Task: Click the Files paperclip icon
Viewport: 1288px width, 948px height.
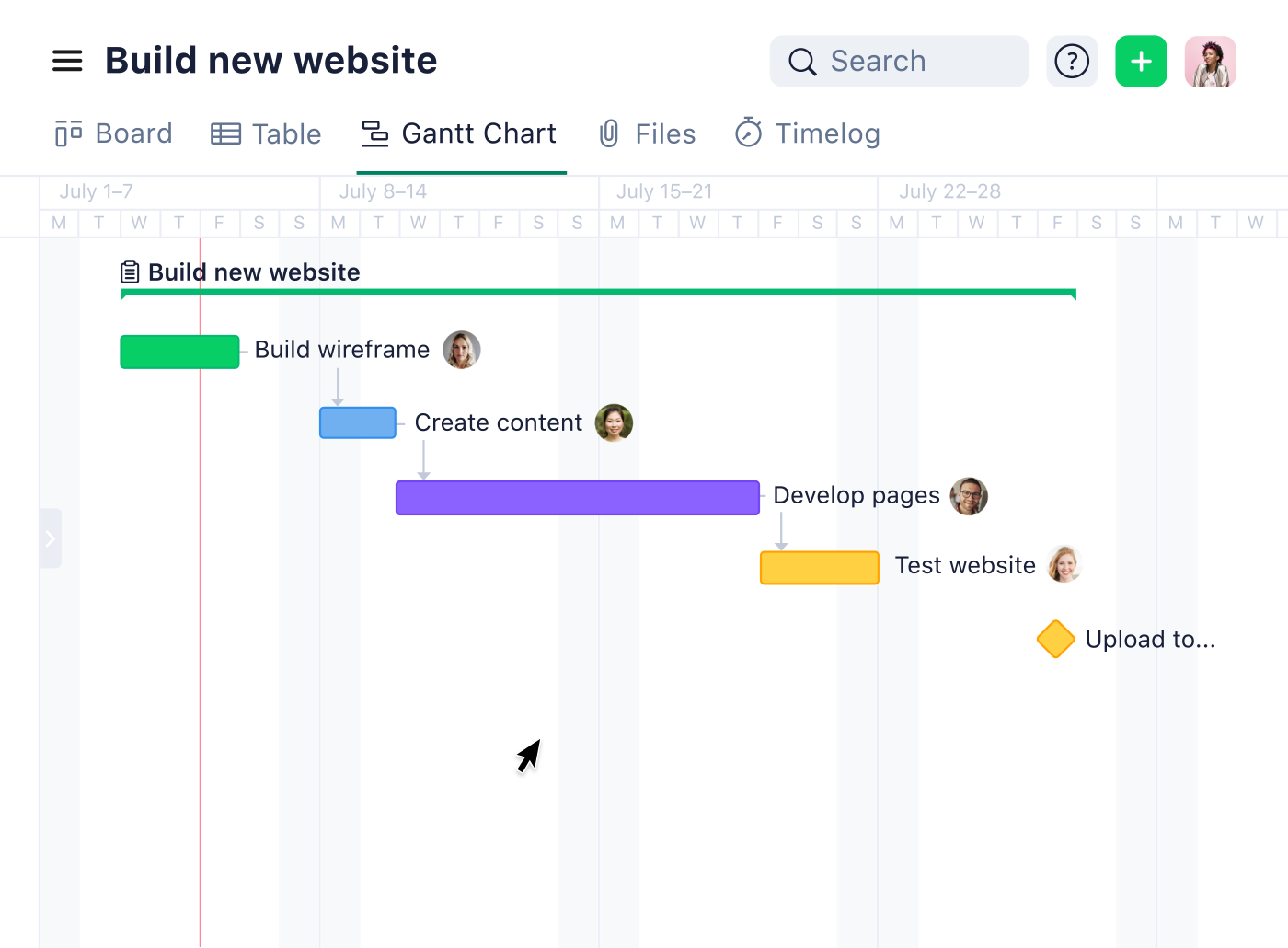Action: pos(608,133)
